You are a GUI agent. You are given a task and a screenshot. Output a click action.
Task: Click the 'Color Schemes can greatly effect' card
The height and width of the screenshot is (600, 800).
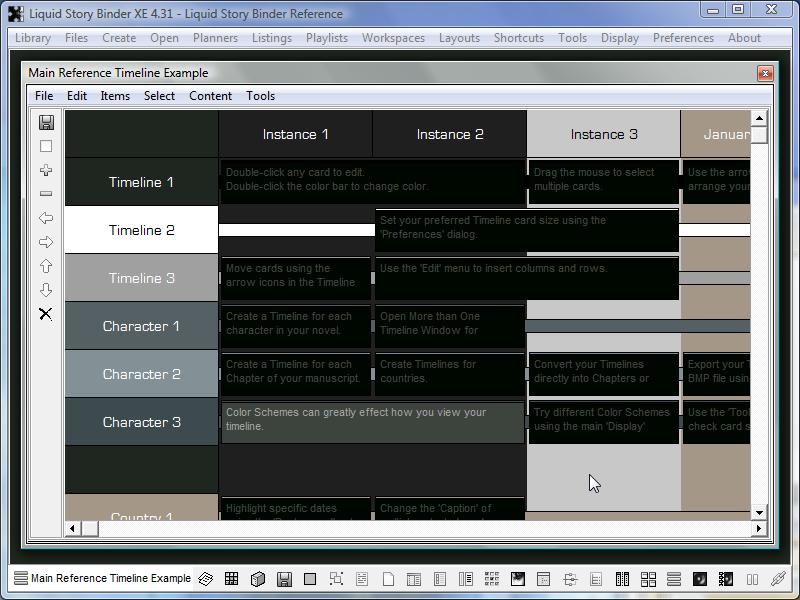(x=372, y=421)
